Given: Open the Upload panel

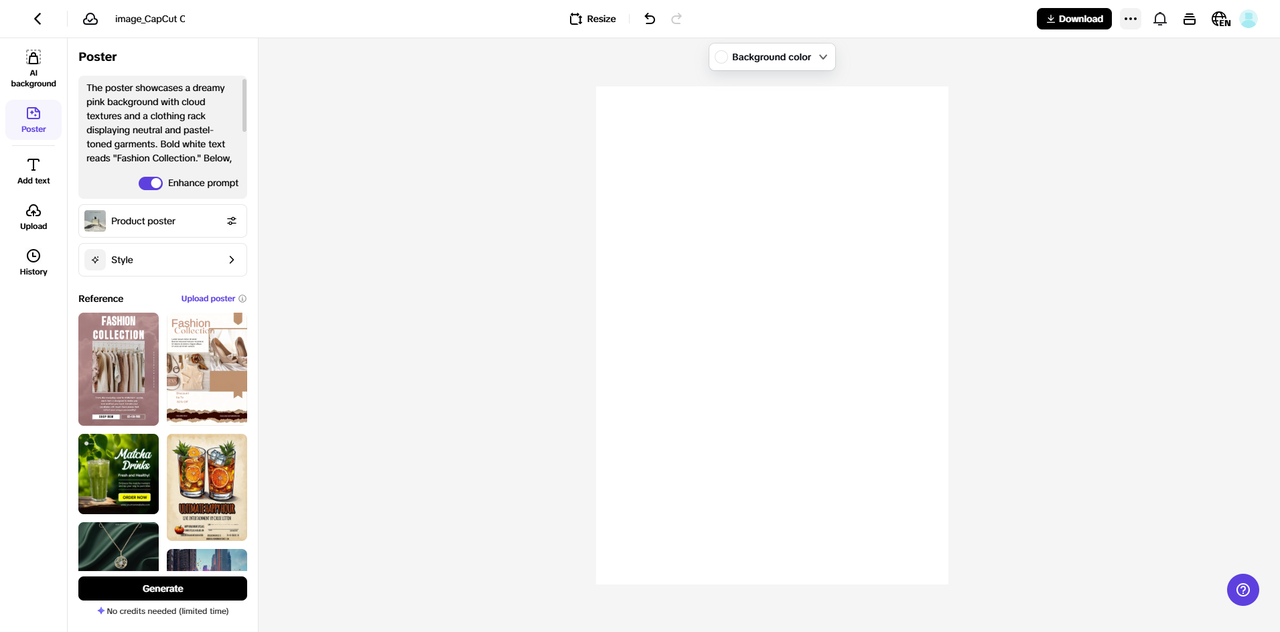Looking at the screenshot, I should tap(33, 214).
